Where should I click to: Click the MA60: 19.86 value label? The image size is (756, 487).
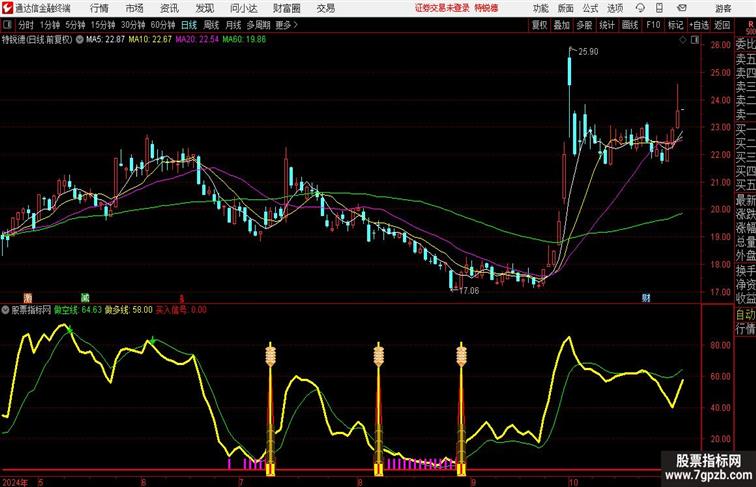coord(244,40)
